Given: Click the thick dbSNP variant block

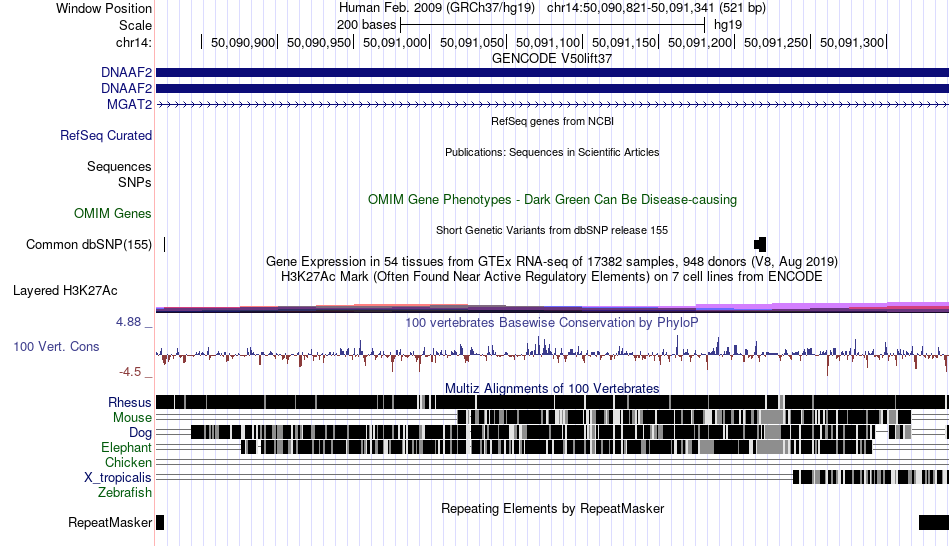Looking at the screenshot, I should tap(760, 244).
